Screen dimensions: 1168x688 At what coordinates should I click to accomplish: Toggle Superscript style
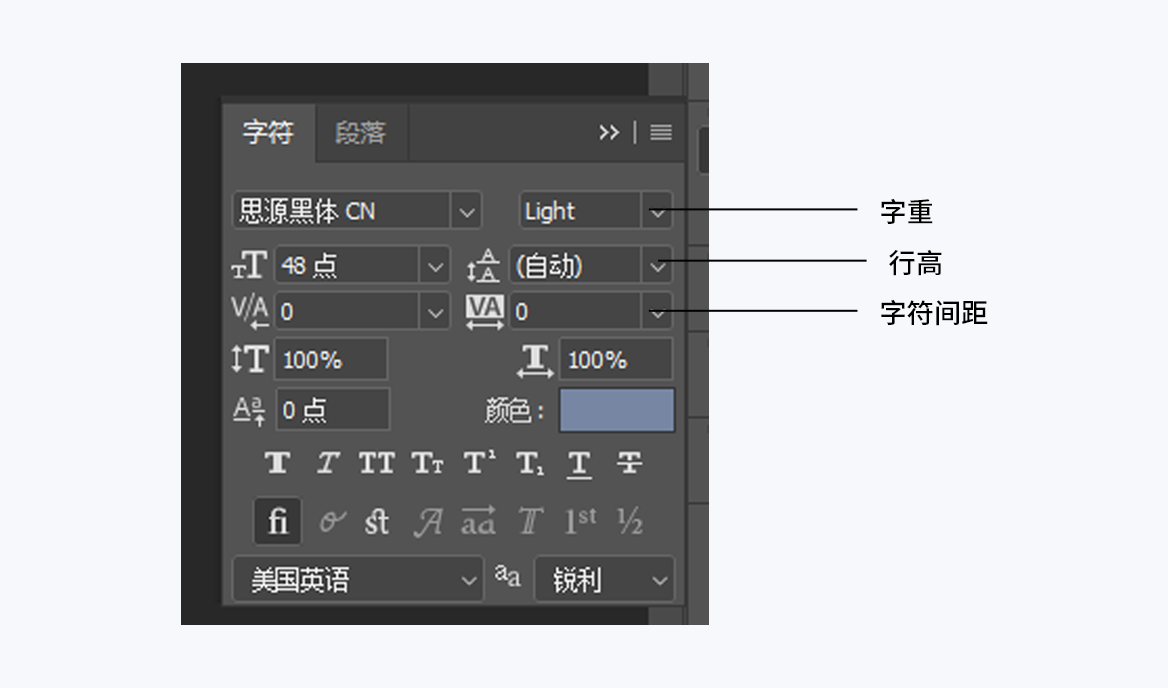(x=479, y=462)
